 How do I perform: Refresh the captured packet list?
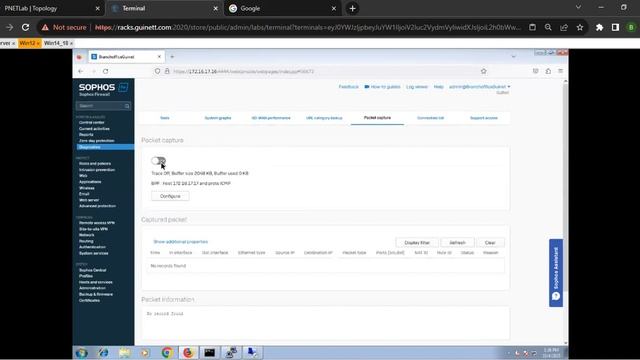[x=457, y=242]
